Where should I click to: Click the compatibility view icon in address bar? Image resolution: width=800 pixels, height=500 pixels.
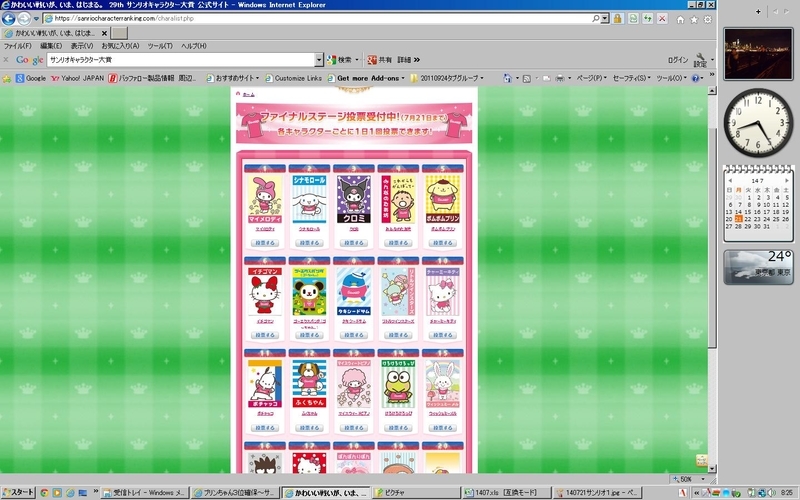[633, 19]
